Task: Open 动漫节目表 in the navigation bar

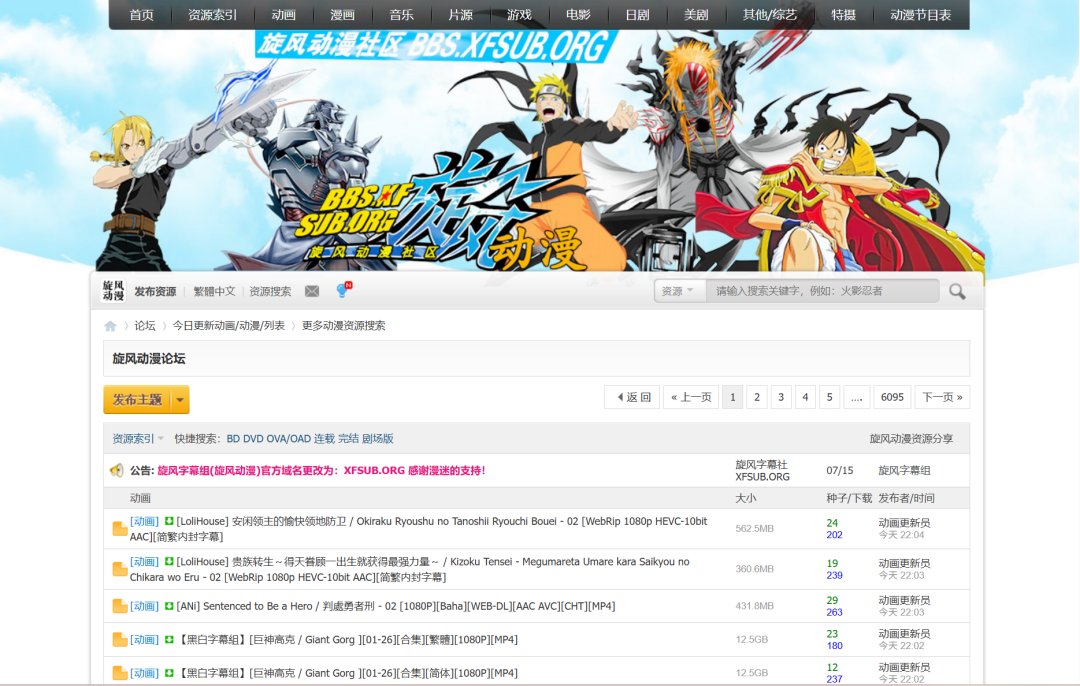Action: click(920, 15)
